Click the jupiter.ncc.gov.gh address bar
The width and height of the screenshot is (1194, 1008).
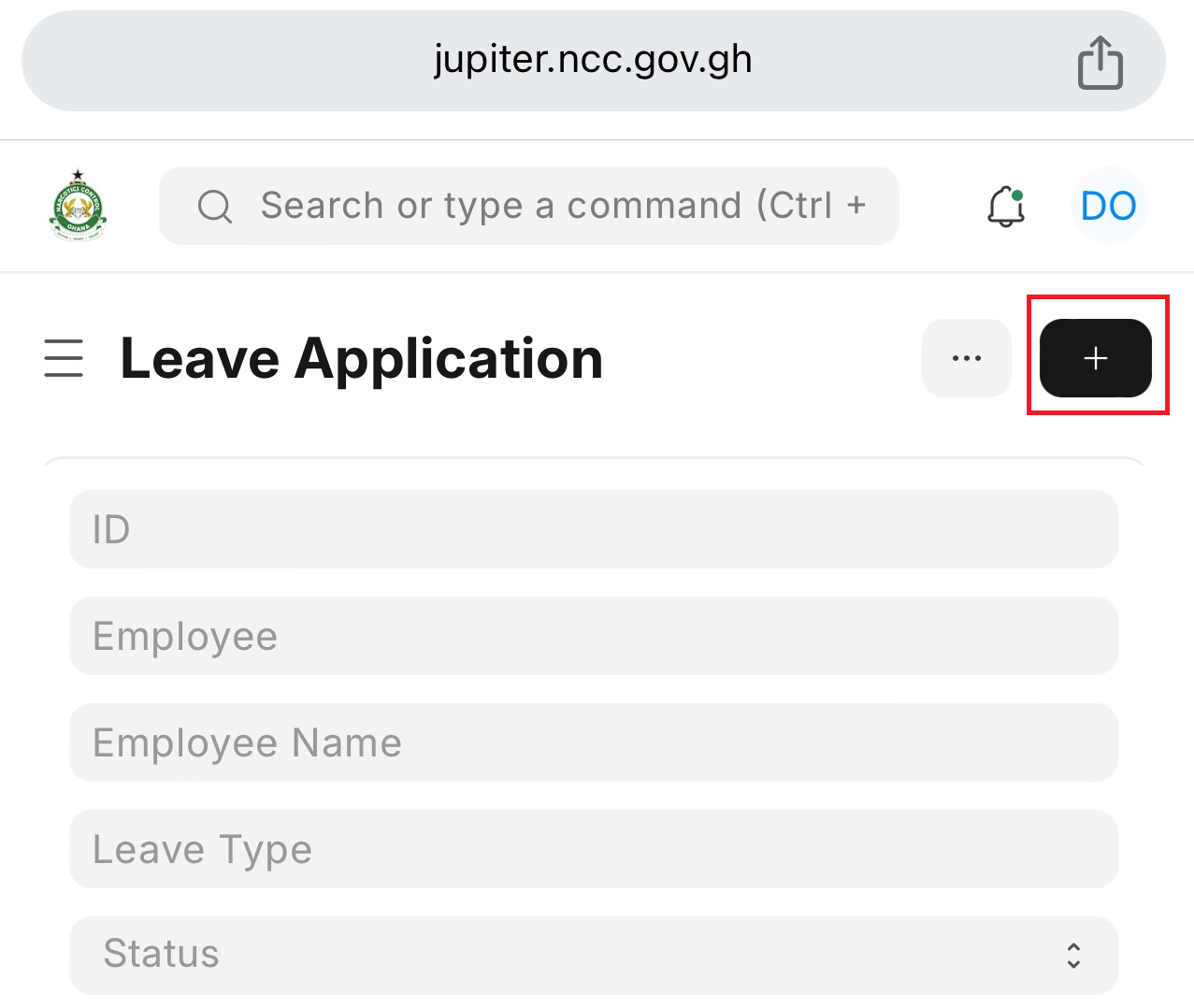(x=593, y=60)
